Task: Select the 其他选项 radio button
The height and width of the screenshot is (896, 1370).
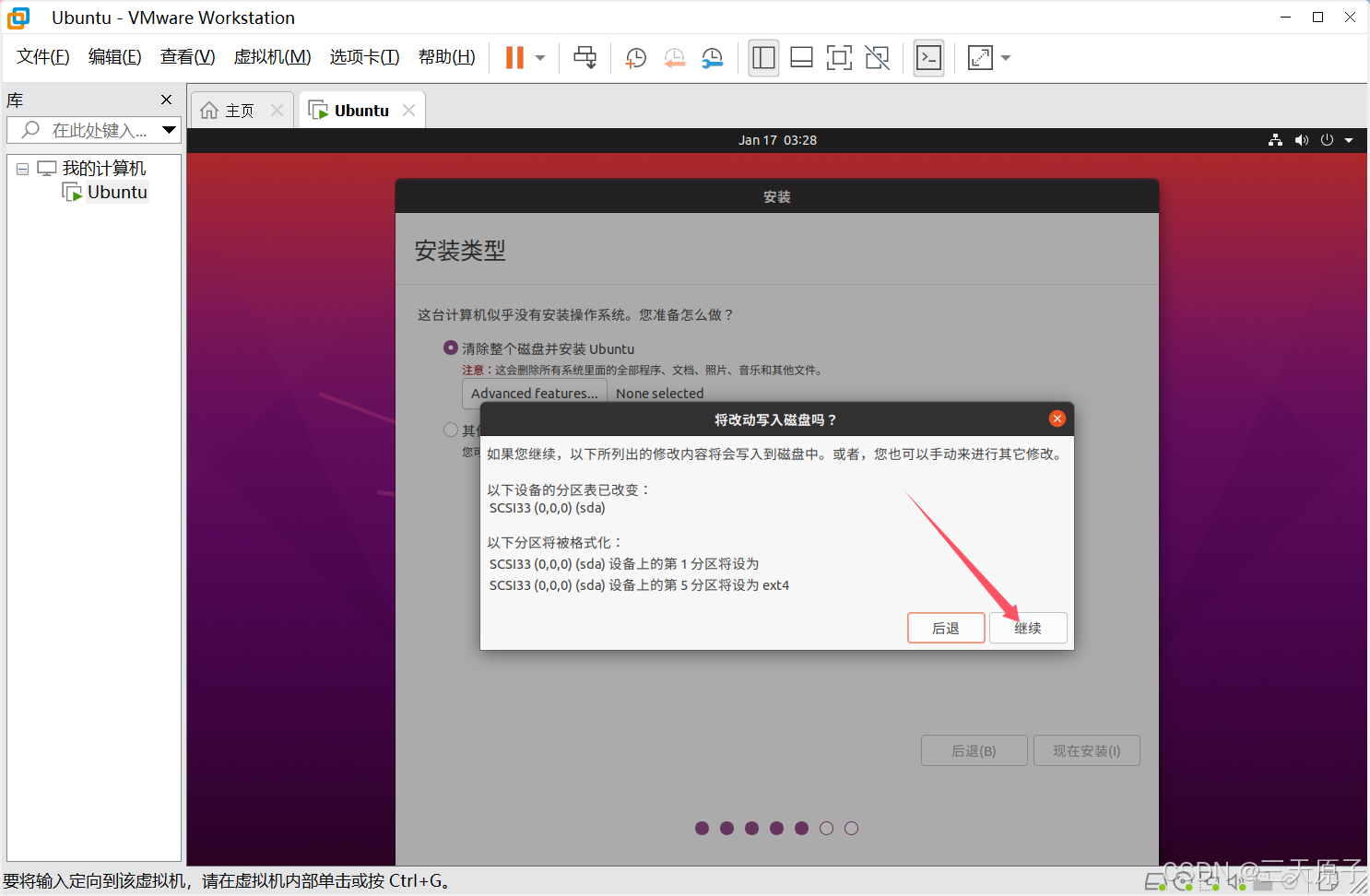Action: (x=450, y=429)
